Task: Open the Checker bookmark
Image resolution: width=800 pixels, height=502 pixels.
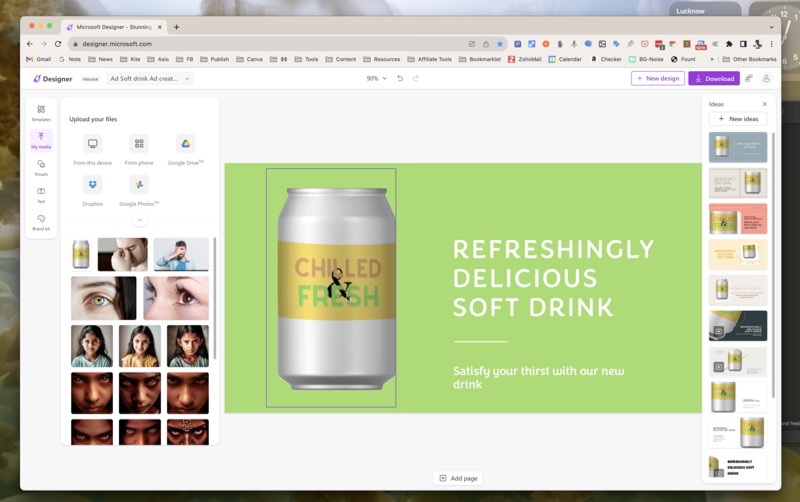Action: (606, 59)
